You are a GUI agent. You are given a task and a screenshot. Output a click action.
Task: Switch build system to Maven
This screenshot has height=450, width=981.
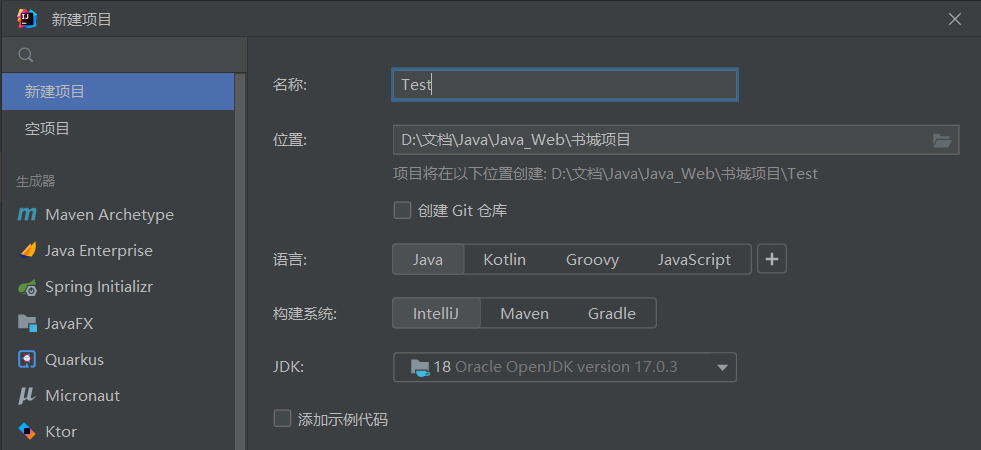tap(524, 313)
